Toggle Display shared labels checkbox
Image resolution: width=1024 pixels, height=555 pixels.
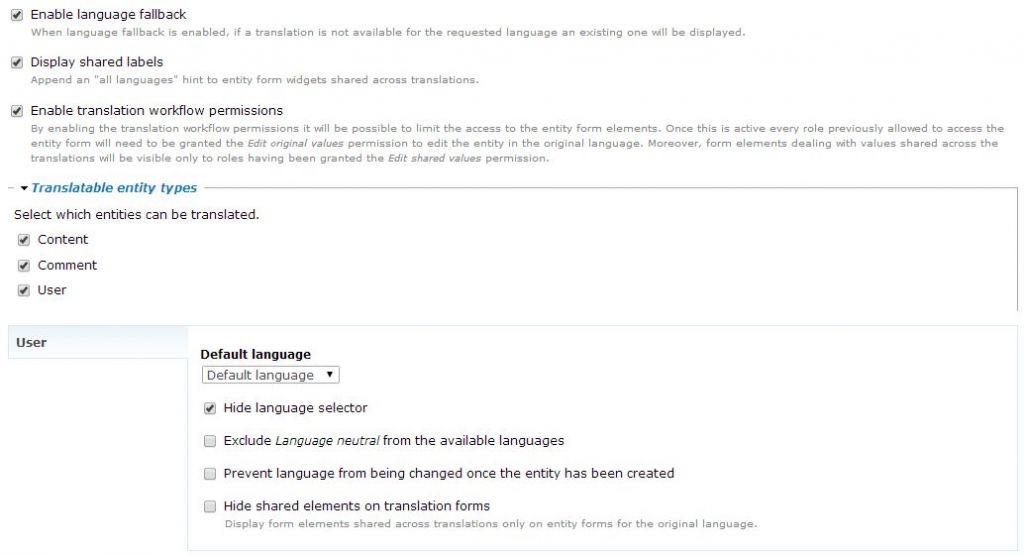pyautogui.click(x=17, y=62)
